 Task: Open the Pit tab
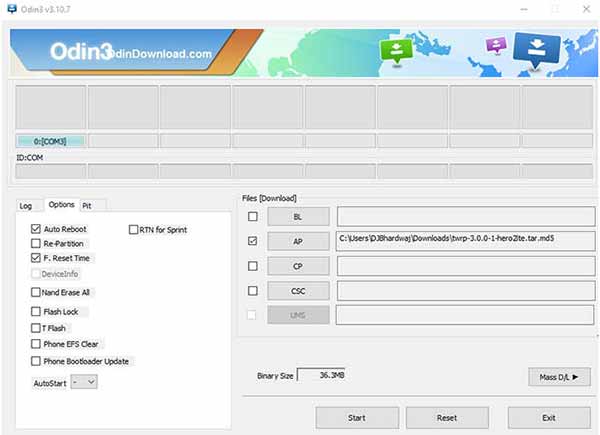tap(87, 206)
